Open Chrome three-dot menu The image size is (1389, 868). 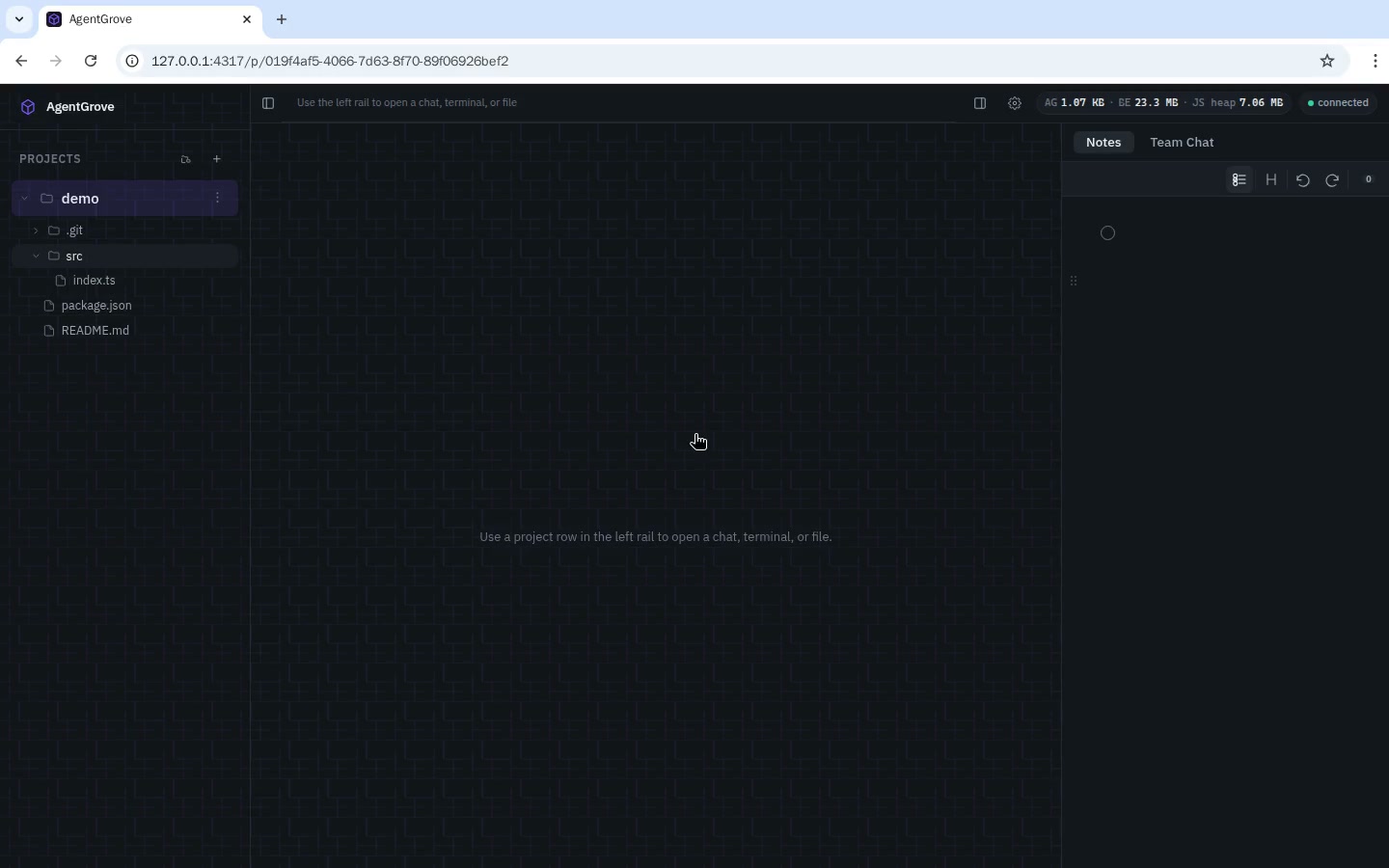[1376, 62]
